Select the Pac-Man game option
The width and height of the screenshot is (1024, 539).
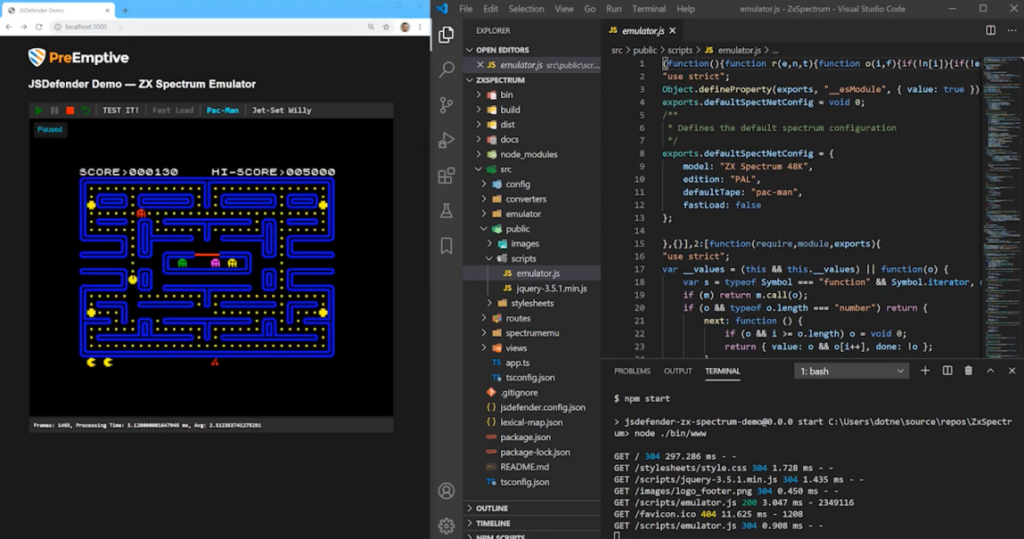222,110
